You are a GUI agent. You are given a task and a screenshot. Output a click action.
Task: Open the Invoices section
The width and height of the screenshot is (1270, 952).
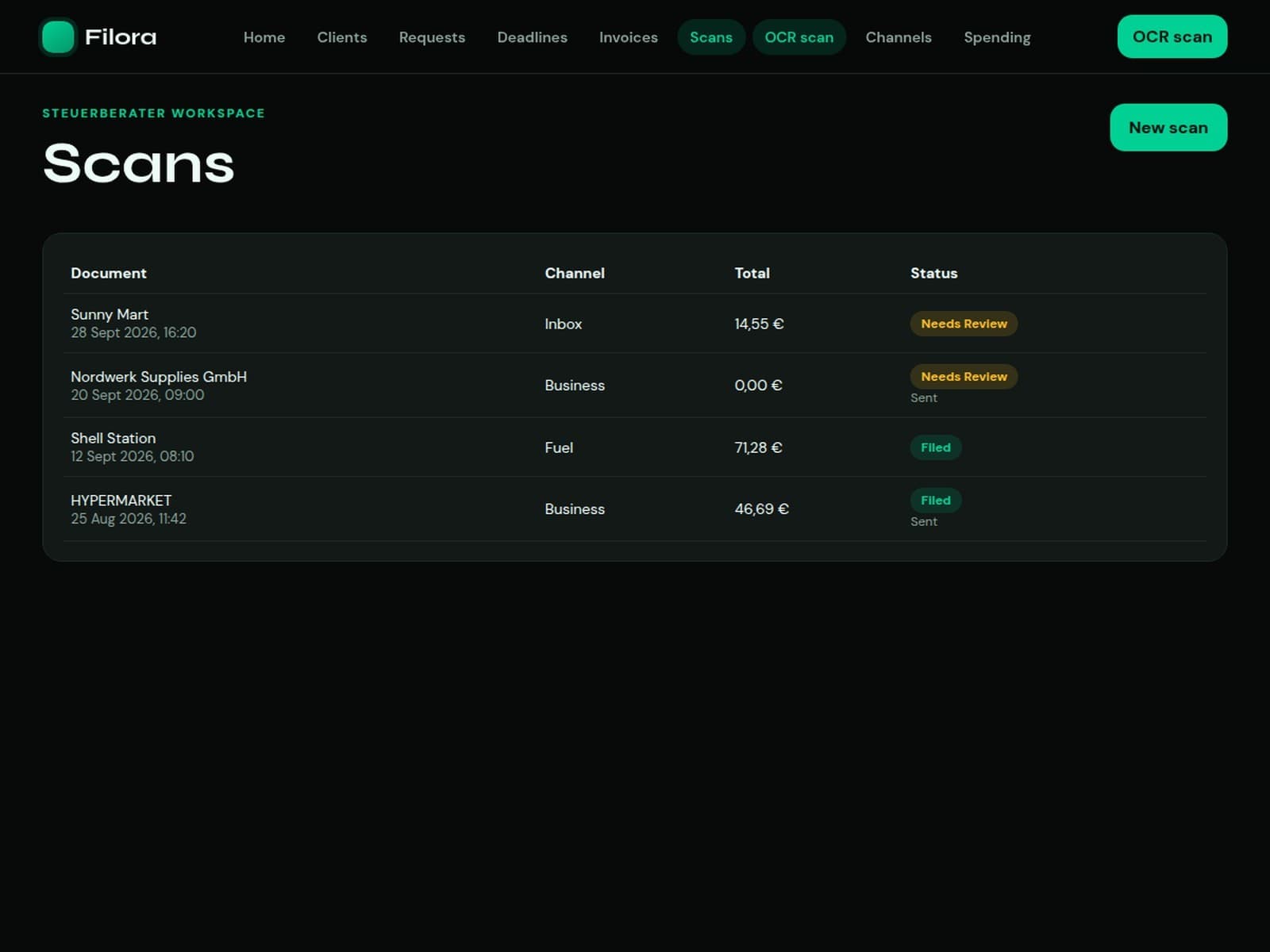pos(629,37)
